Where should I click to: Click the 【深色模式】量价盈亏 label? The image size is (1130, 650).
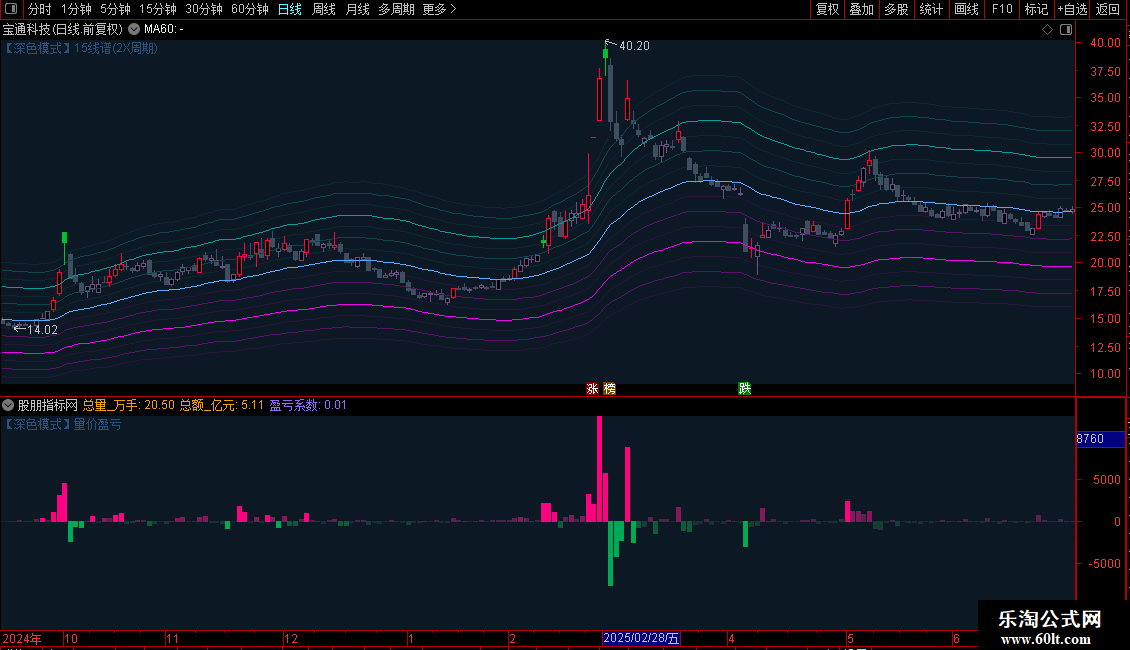click(62, 424)
